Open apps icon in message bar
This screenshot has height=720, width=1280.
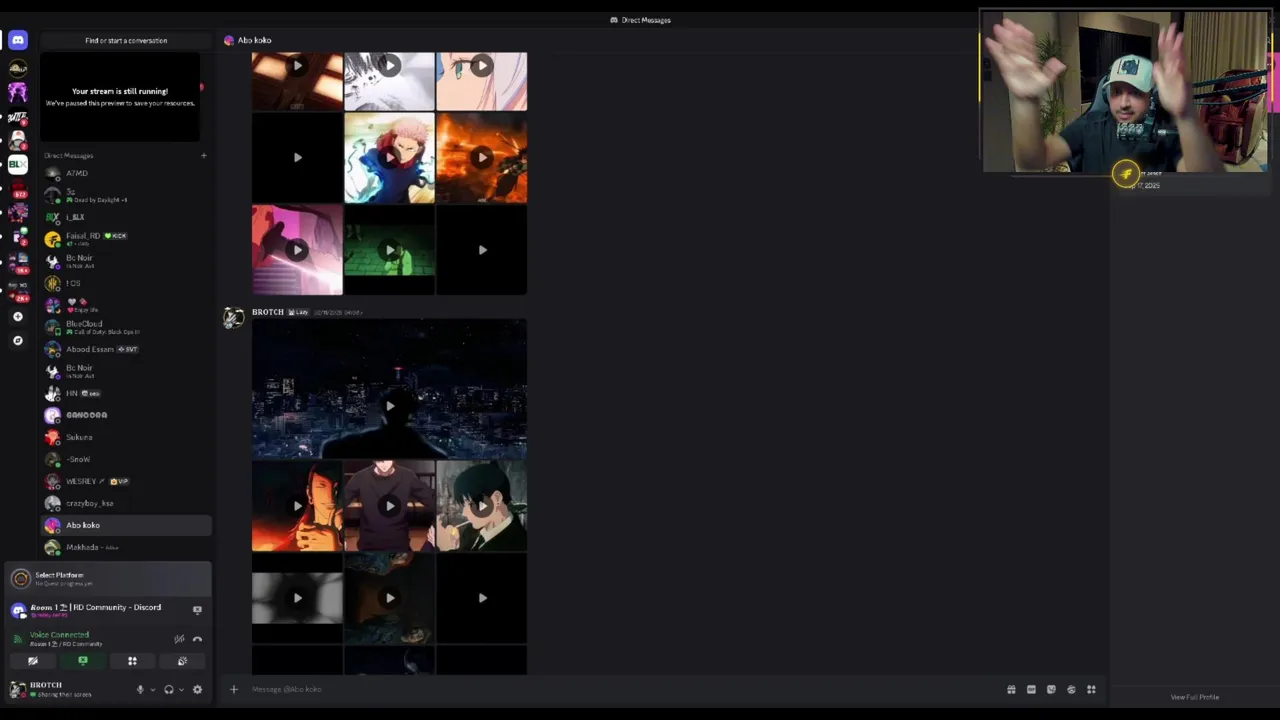[x=1091, y=689]
